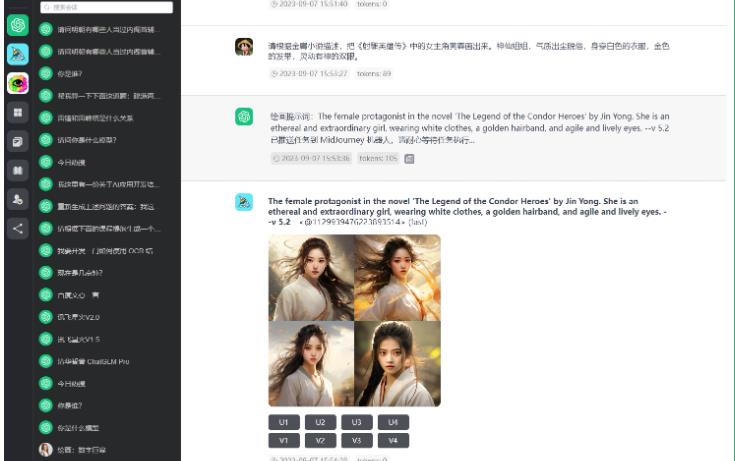The width and height of the screenshot is (735, 461).
Task: Upscale image three with U3 button
Action: tap(357, 422)
